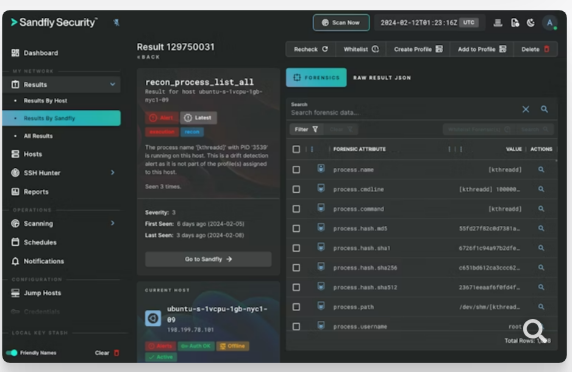Click the search magnifier in forensic search box

coord(544,109)
